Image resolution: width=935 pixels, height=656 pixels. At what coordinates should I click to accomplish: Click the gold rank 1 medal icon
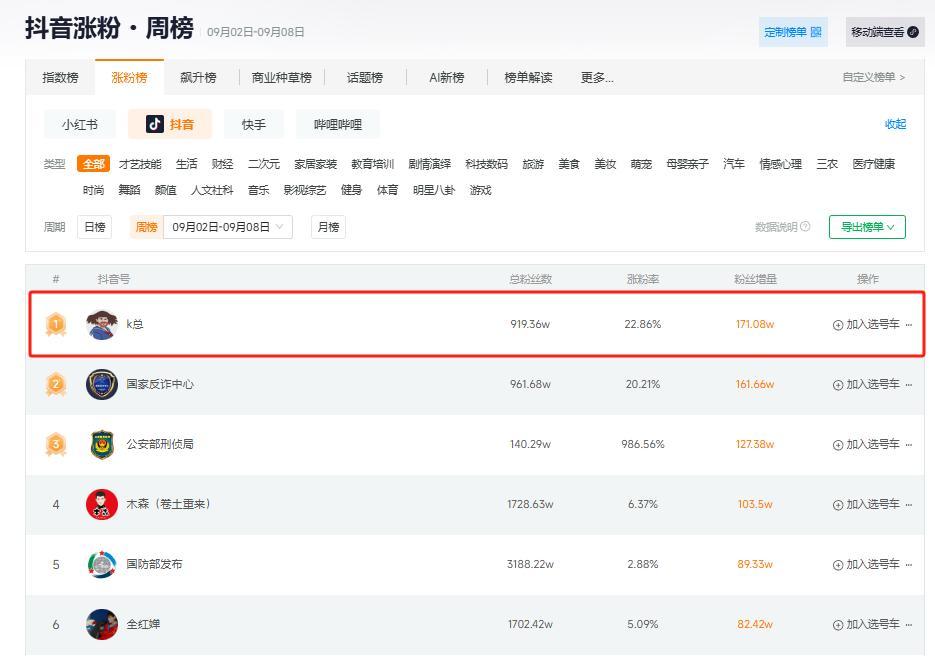pos(56,324)
